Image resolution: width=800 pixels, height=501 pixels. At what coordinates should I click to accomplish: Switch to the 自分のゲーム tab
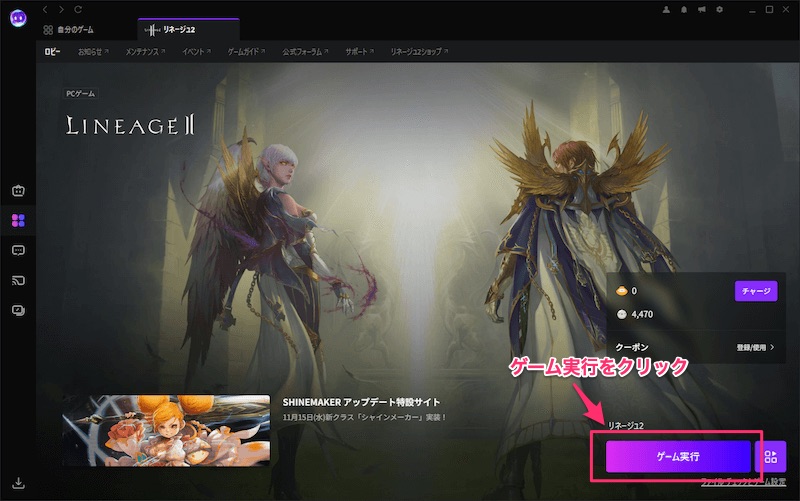[68, 30]
